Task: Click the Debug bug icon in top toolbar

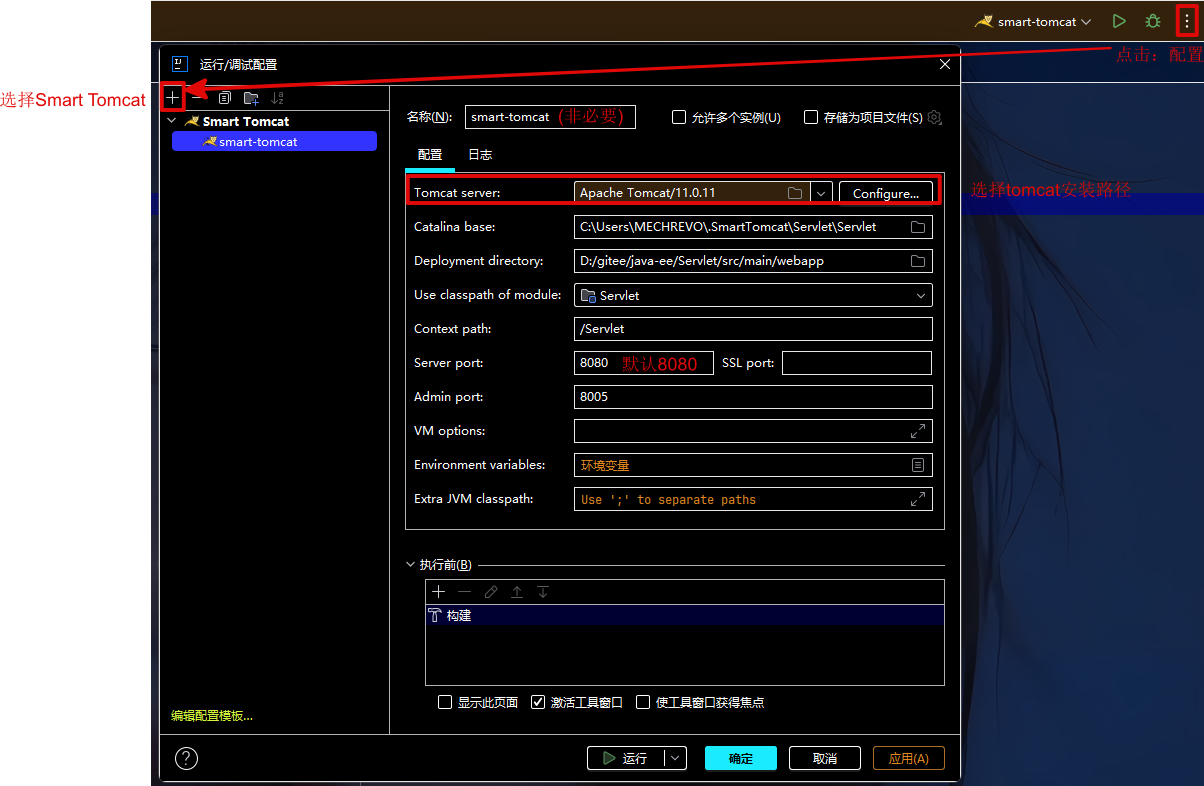Action: point(1153,21)
